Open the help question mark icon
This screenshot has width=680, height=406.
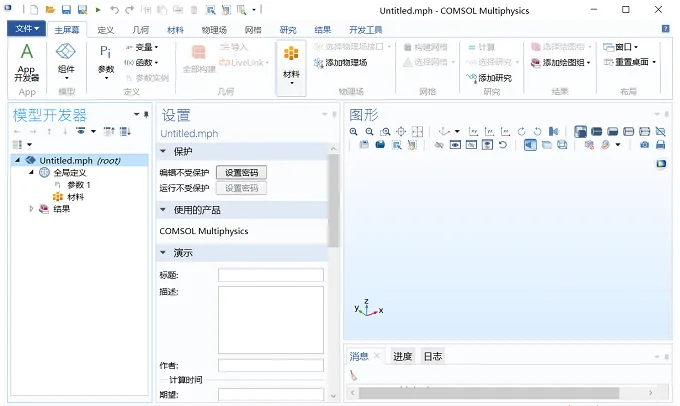[x=665, y=29]
